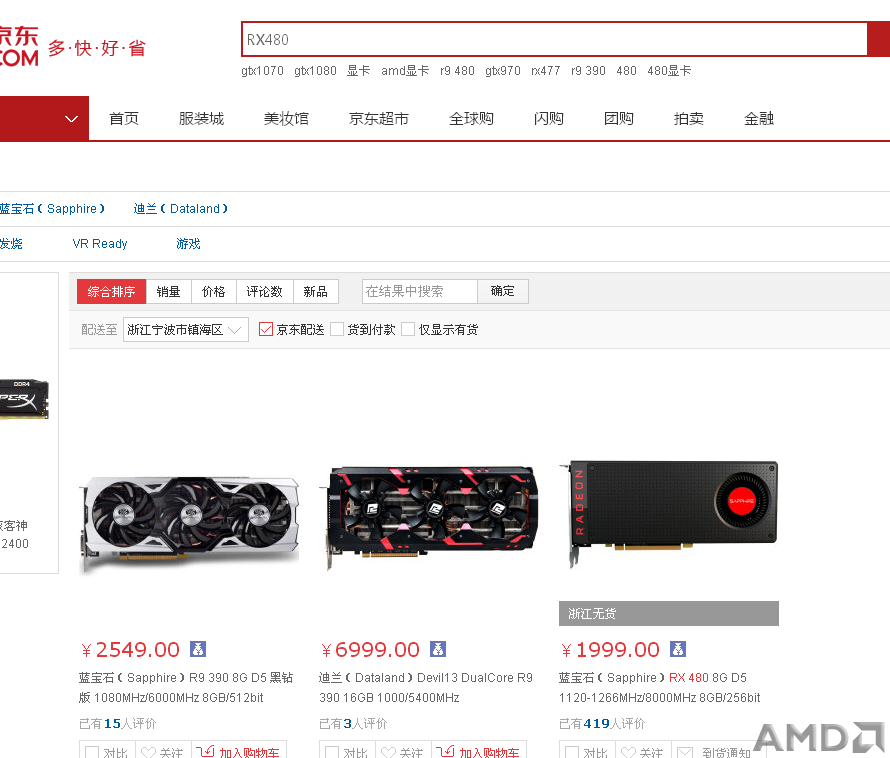Open the Sapphire RX 480 product image
Image resolution: width=890 pixels, height=758 pixels.
tap(669, 513)
